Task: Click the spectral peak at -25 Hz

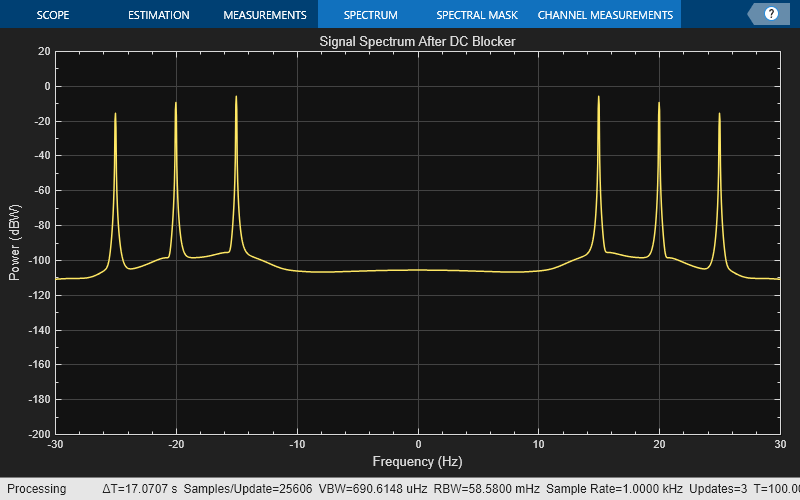Action: pyautogui.click(x=115, y=114)
